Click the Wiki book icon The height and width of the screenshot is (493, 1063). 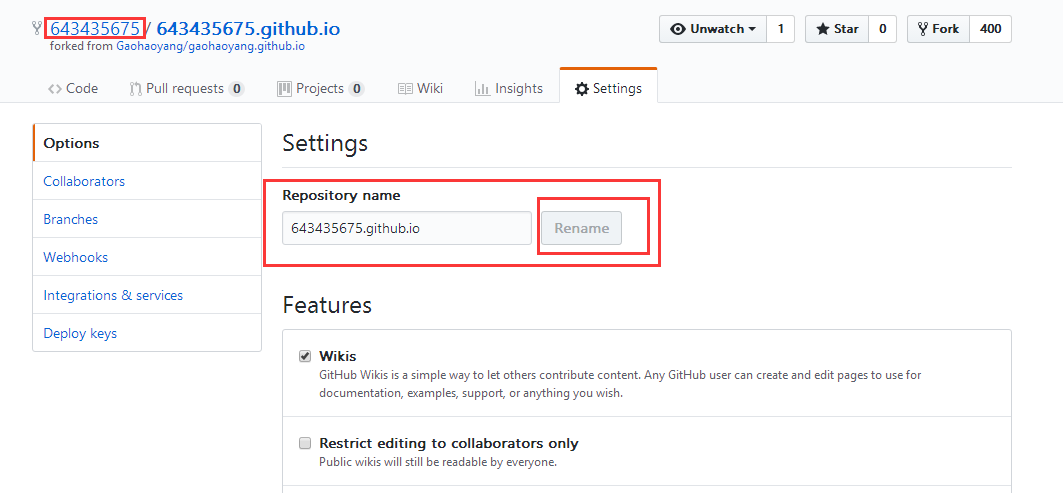pyautogui.click(x=405, y=89)
